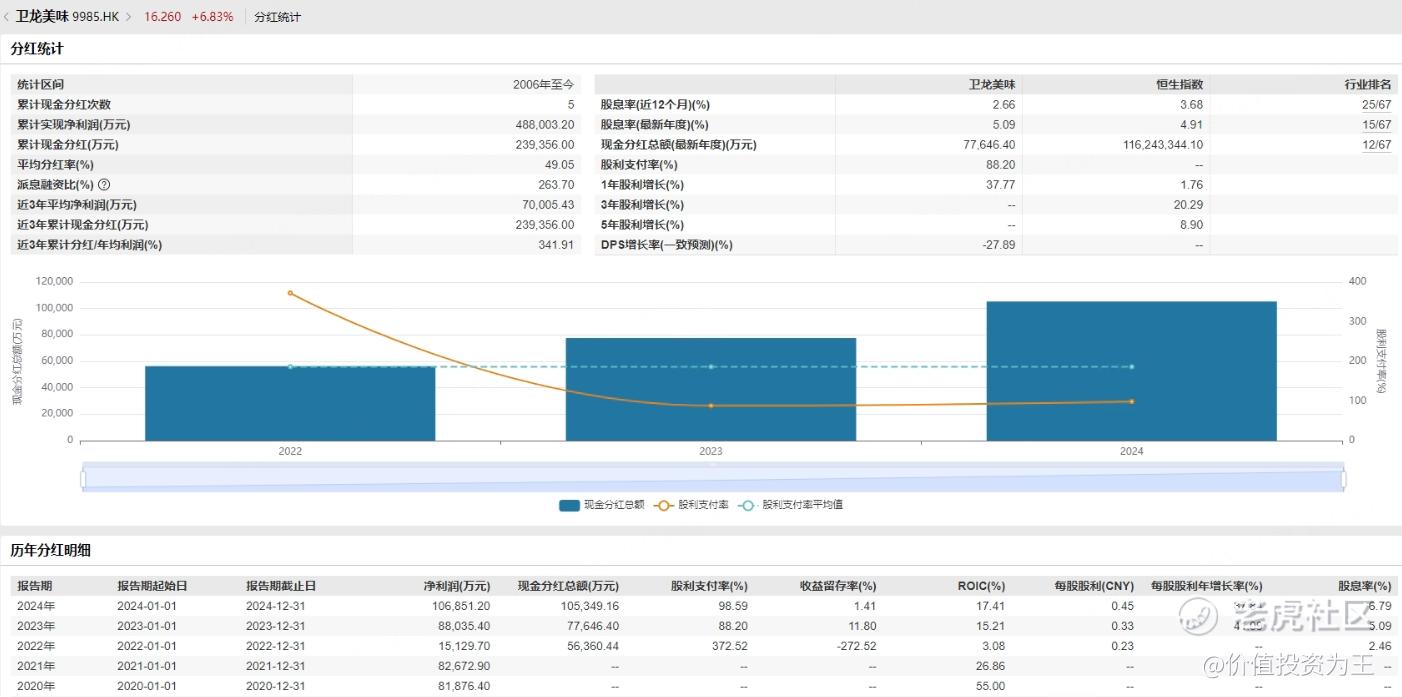Click 恒生指数 dividend total 116,243,344.10
Screen dimensions: 1402x697
click(x=1164, y=145)
